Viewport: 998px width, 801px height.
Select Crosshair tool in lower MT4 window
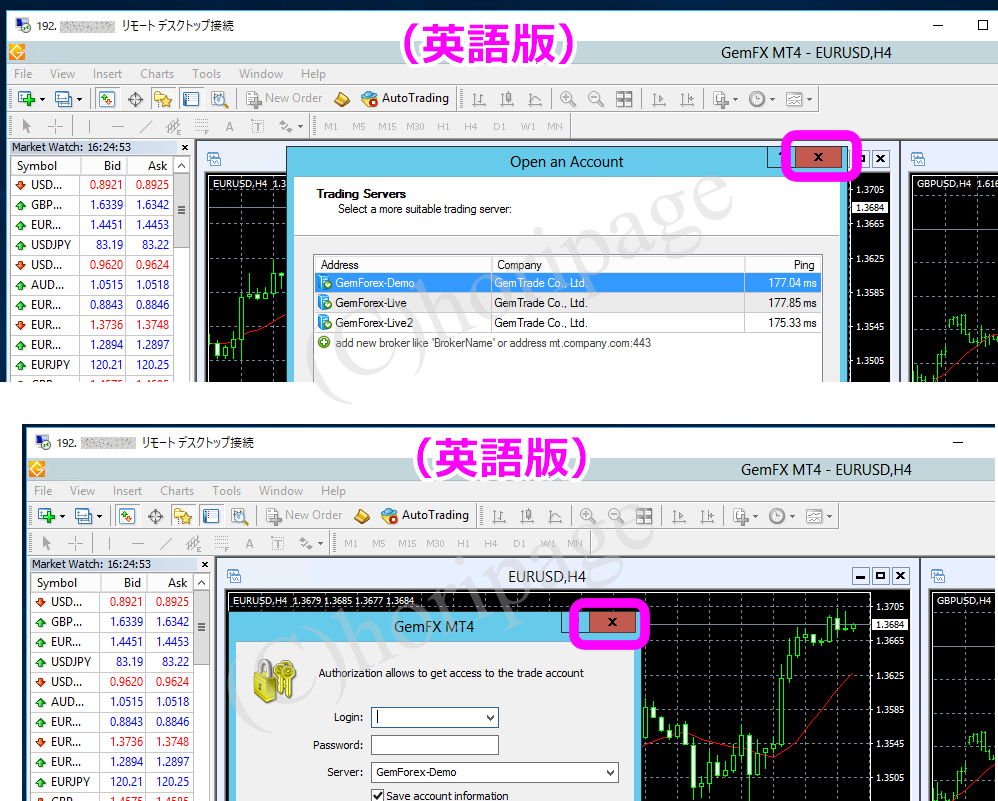[75, 543]
